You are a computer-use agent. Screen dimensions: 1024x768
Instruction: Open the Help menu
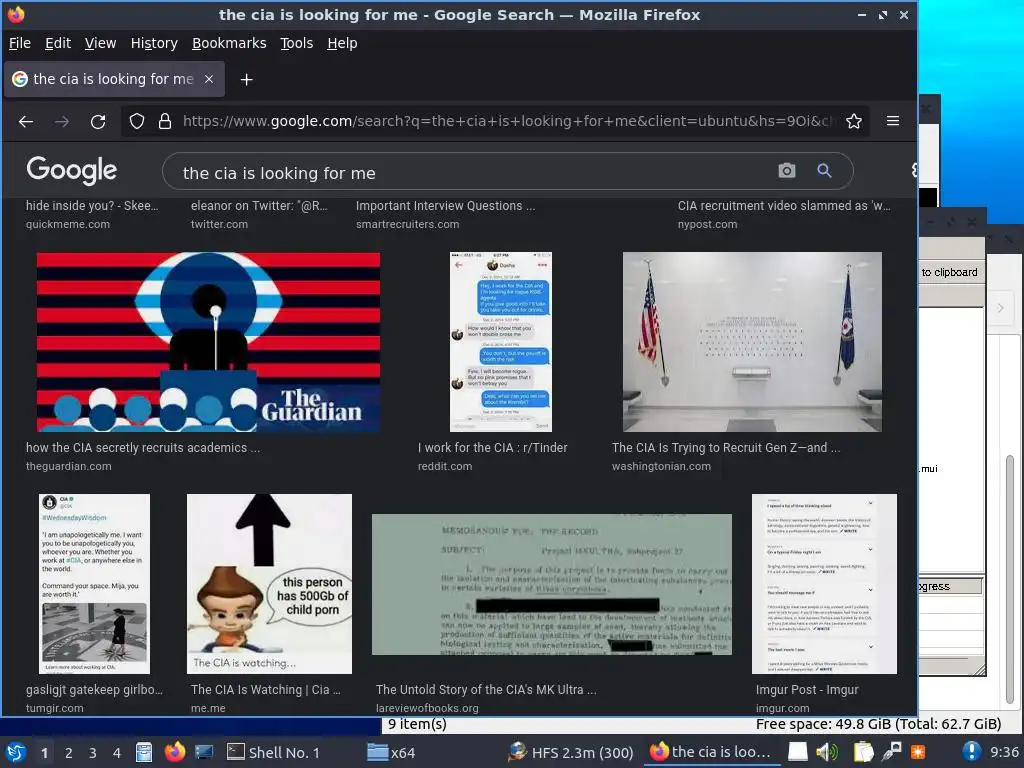342,43
